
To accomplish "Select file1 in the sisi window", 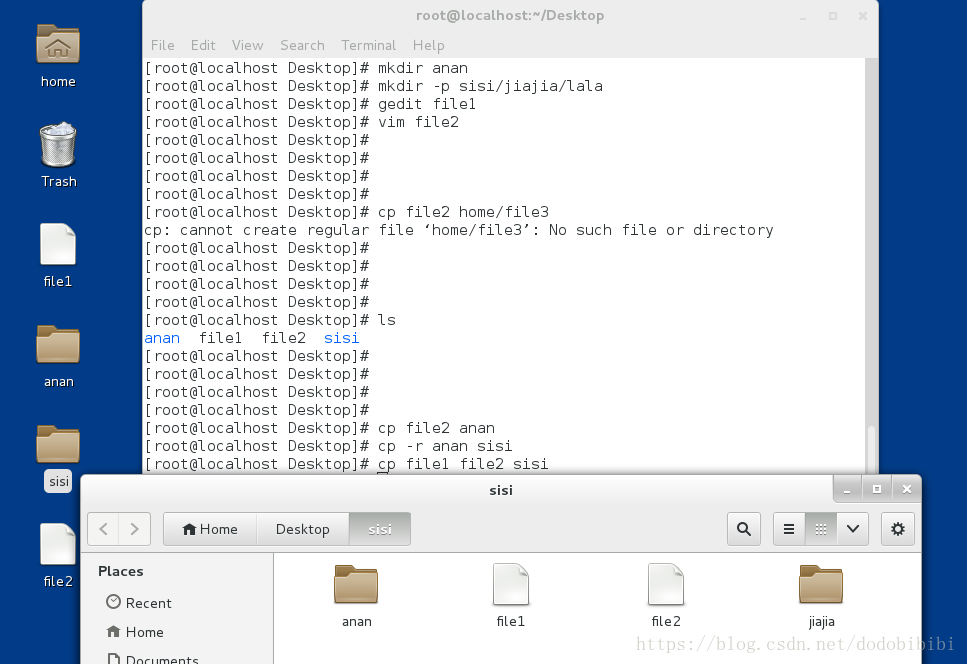I will [x=511, y=596].
